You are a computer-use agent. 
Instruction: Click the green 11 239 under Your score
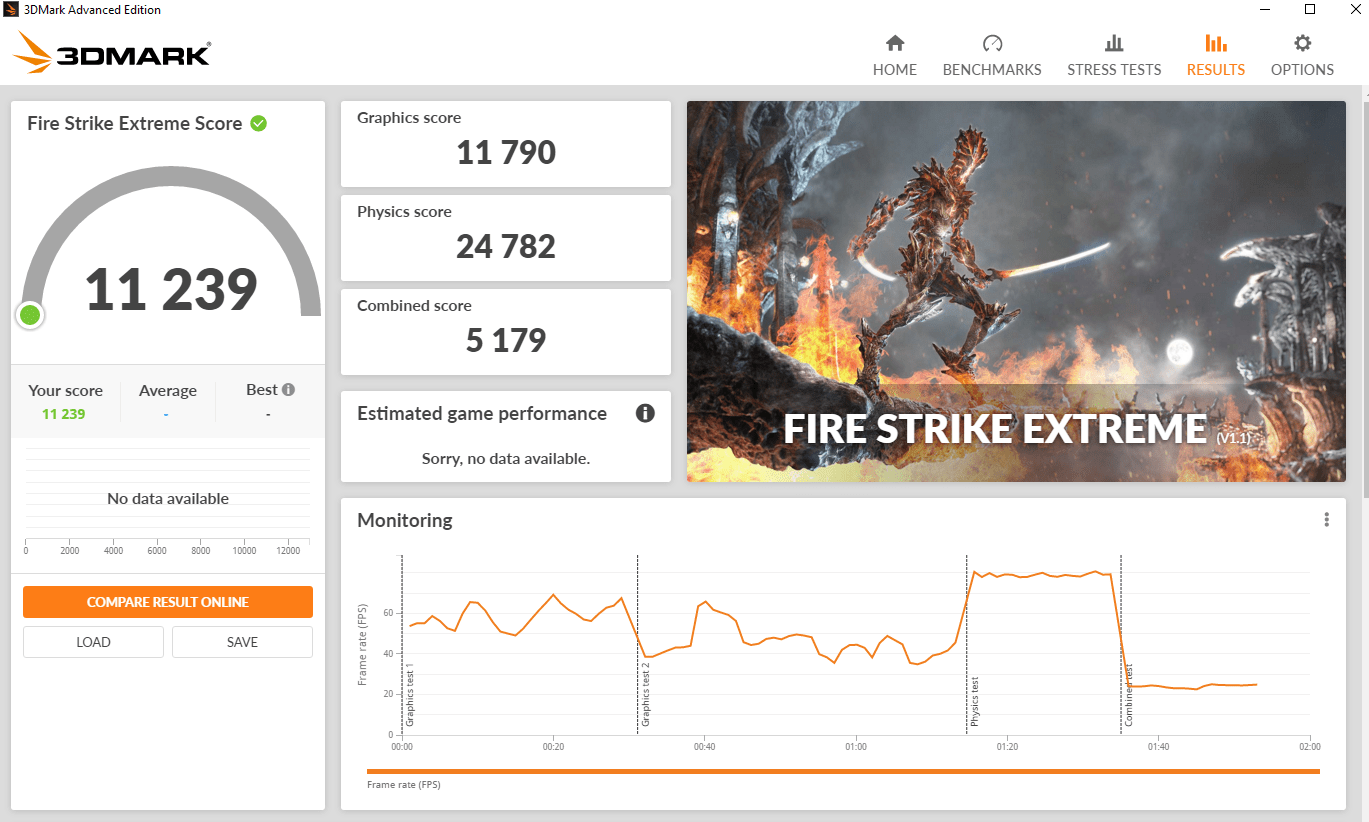tap(64, 414)
